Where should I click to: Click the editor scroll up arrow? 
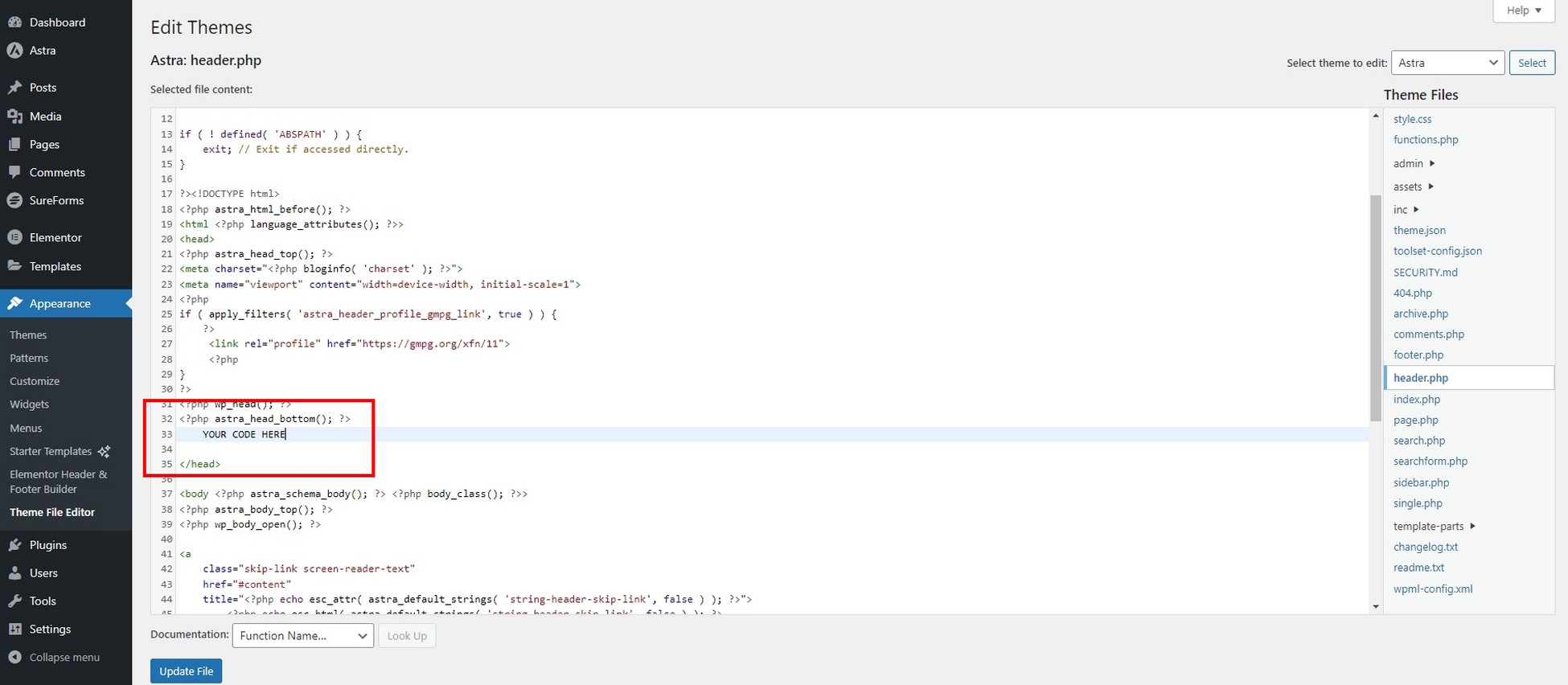click(1375, 117)
